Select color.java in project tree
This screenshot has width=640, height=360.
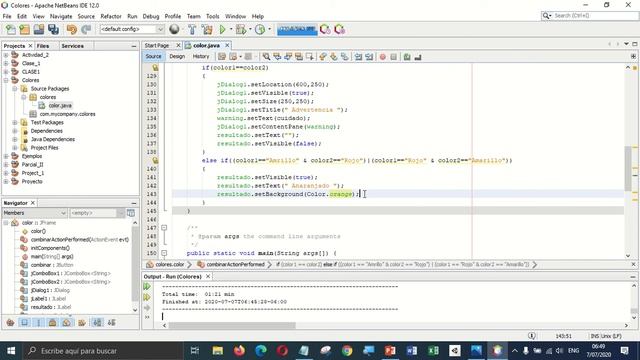coord(60,105)
